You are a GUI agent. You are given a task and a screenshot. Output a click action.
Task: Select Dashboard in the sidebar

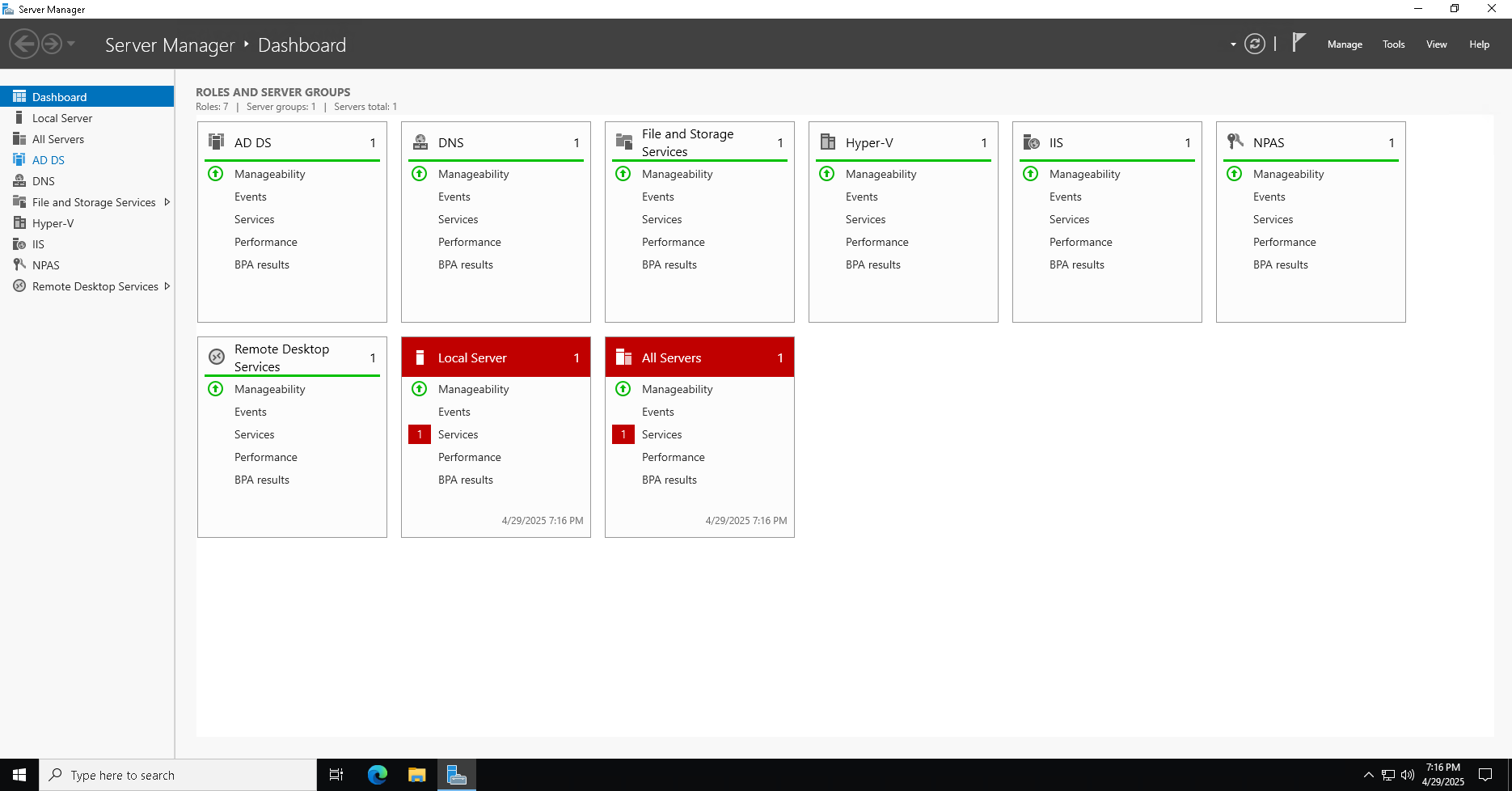pyautogui.click(x=87, y=96)
